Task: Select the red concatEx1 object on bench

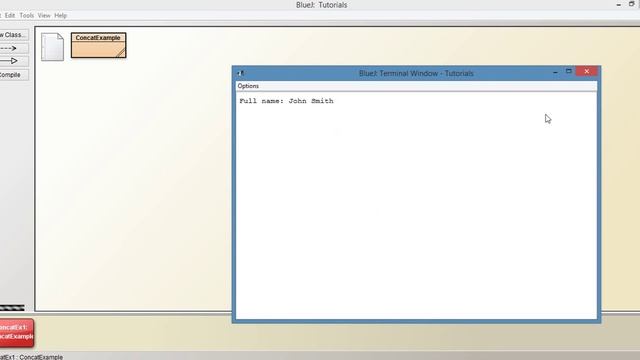Action: pos(17,332)
